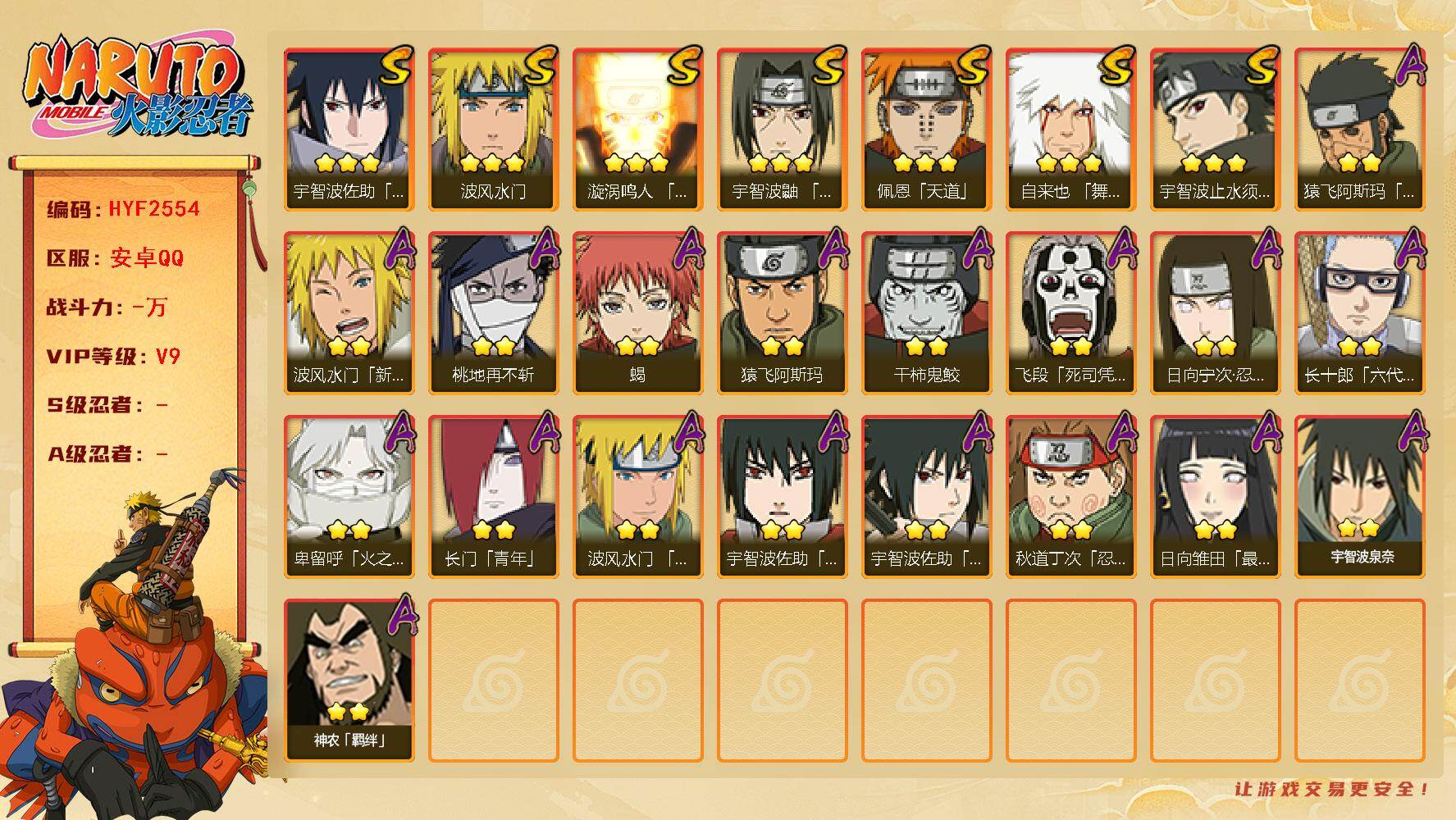Screen dimensions: 1456x820
Task: Choose the 宇智波泉奈 ninja card
Action: [1360, 497]
